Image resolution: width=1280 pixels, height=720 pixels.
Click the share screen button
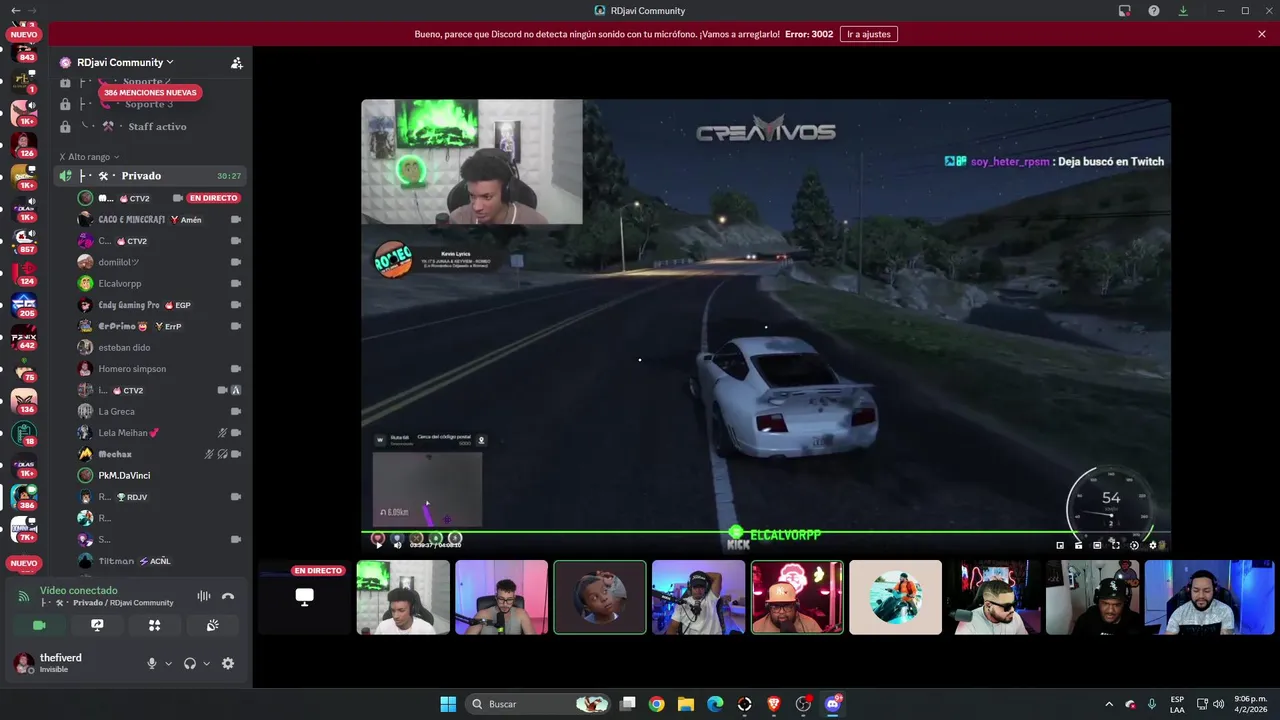[97, 625]
